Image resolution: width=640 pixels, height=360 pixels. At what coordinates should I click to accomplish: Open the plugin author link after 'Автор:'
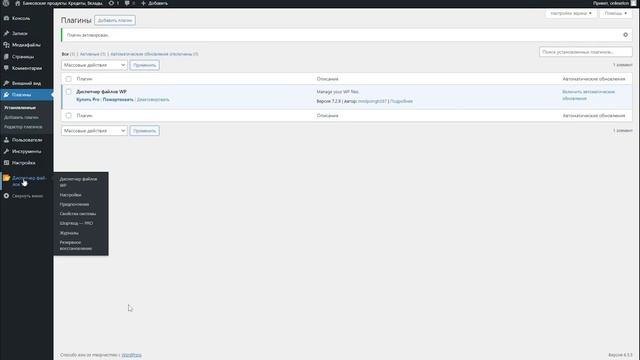pyautogui.click(x=372, y=101)
